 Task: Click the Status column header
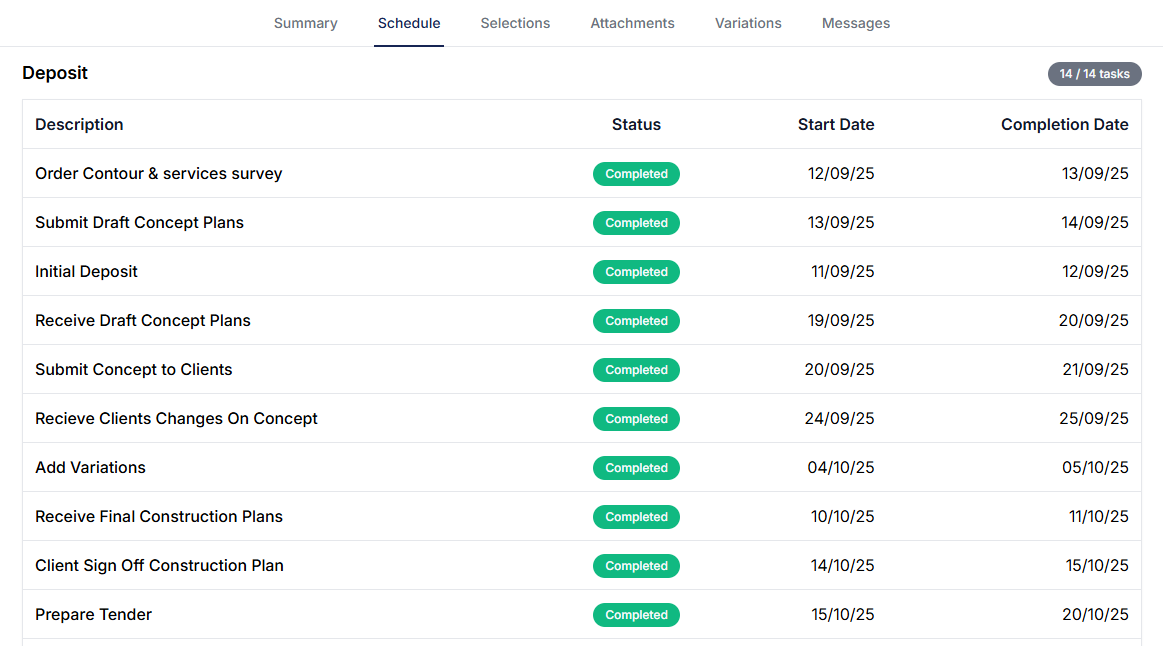coord(636,124)
